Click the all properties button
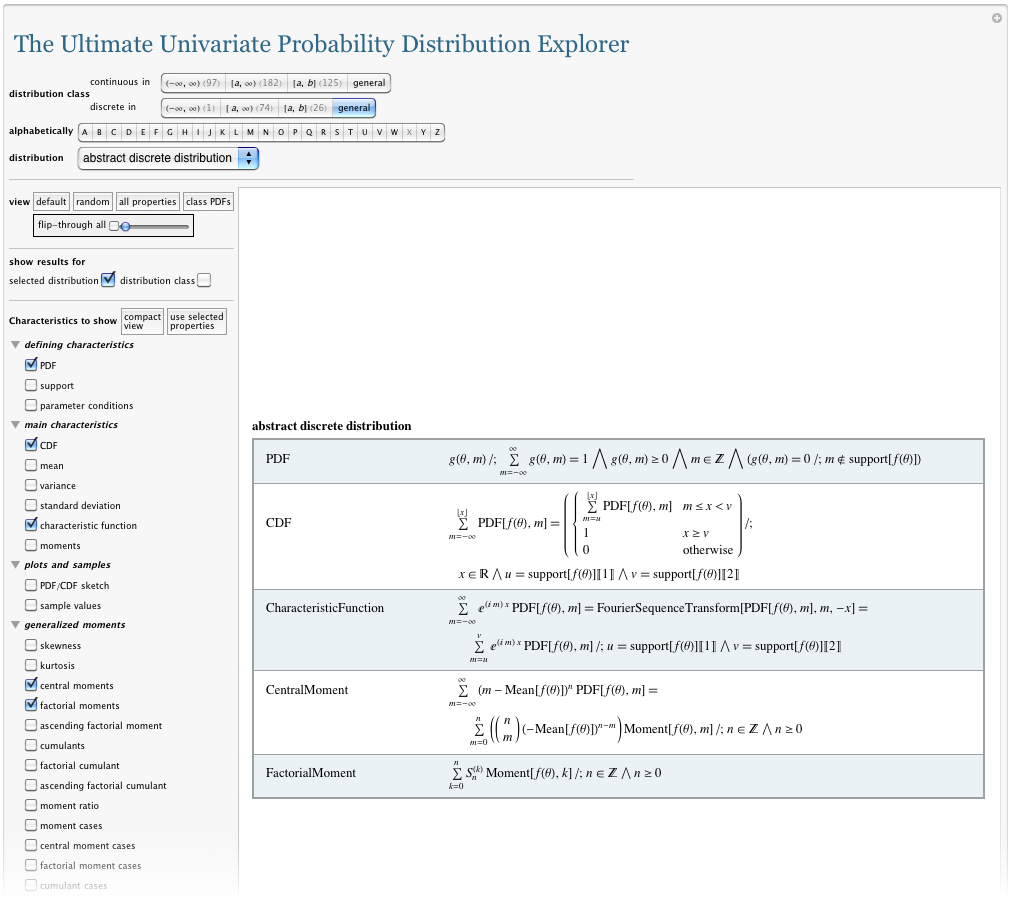 tap(147, 202)
